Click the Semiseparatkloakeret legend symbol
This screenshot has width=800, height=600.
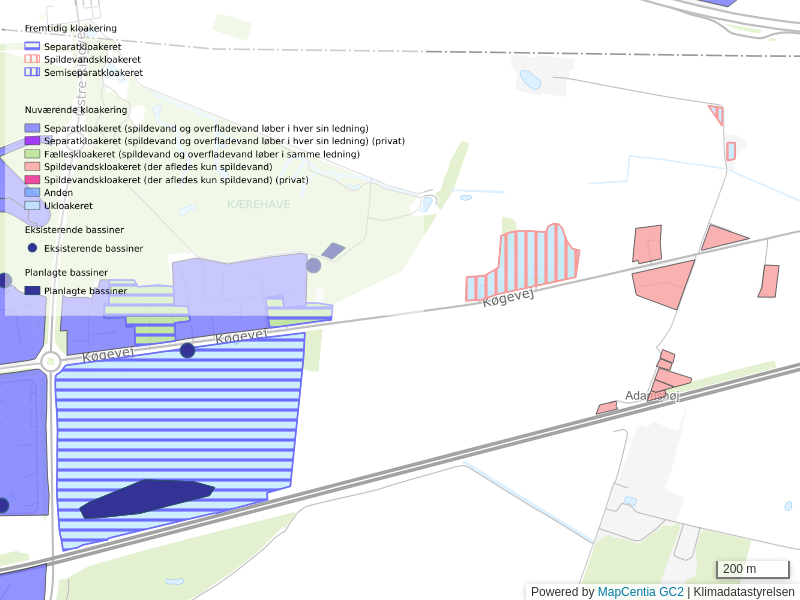click(32, 72)
